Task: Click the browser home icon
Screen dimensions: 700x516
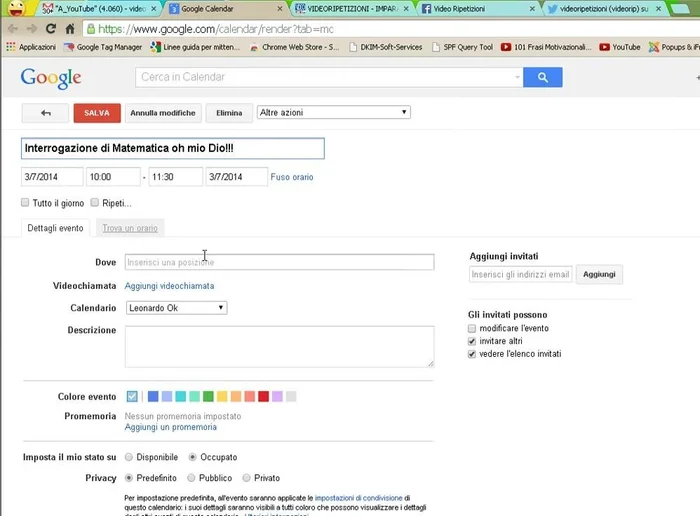Action: tap(70, 29)
